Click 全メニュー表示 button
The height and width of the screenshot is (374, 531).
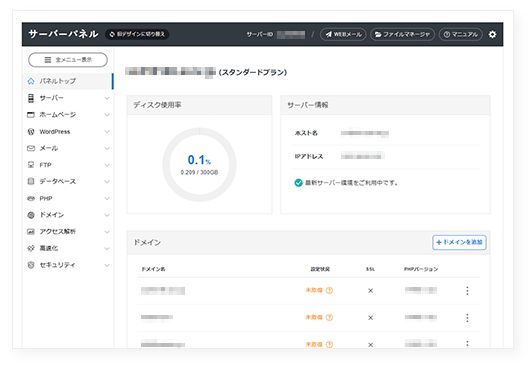(x=68, y=60)
